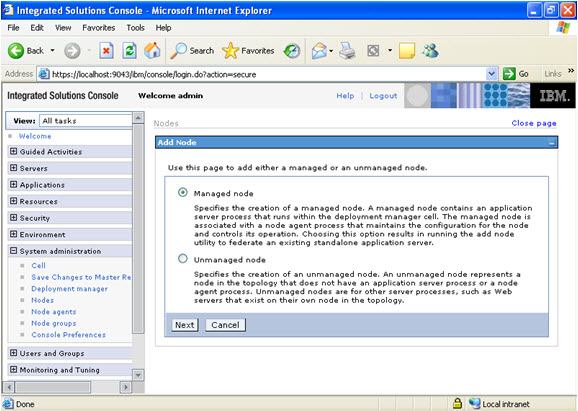Go to the Home page icon
Screen dimensions: 578x411
coord(152,50)
